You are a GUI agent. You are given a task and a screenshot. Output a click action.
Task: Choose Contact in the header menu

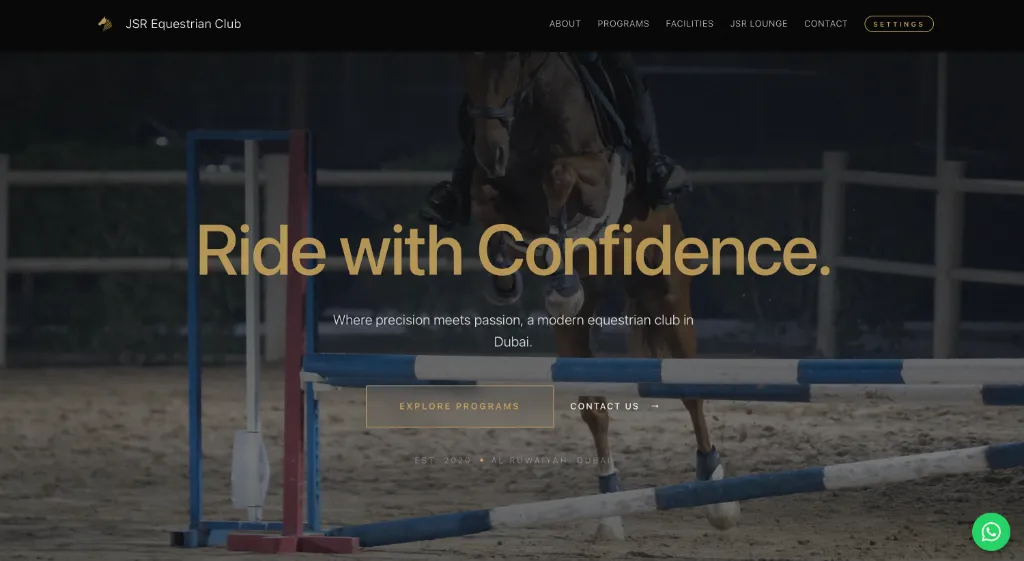click(x=825, y=24)
